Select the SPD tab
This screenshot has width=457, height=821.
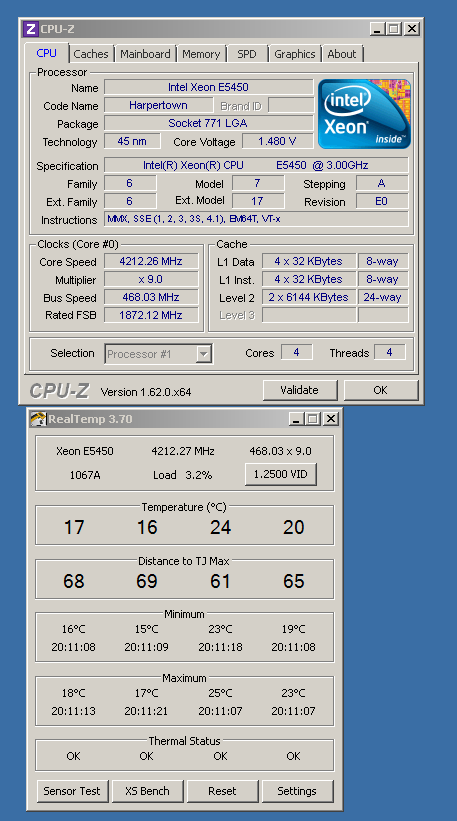click(247, 54)
